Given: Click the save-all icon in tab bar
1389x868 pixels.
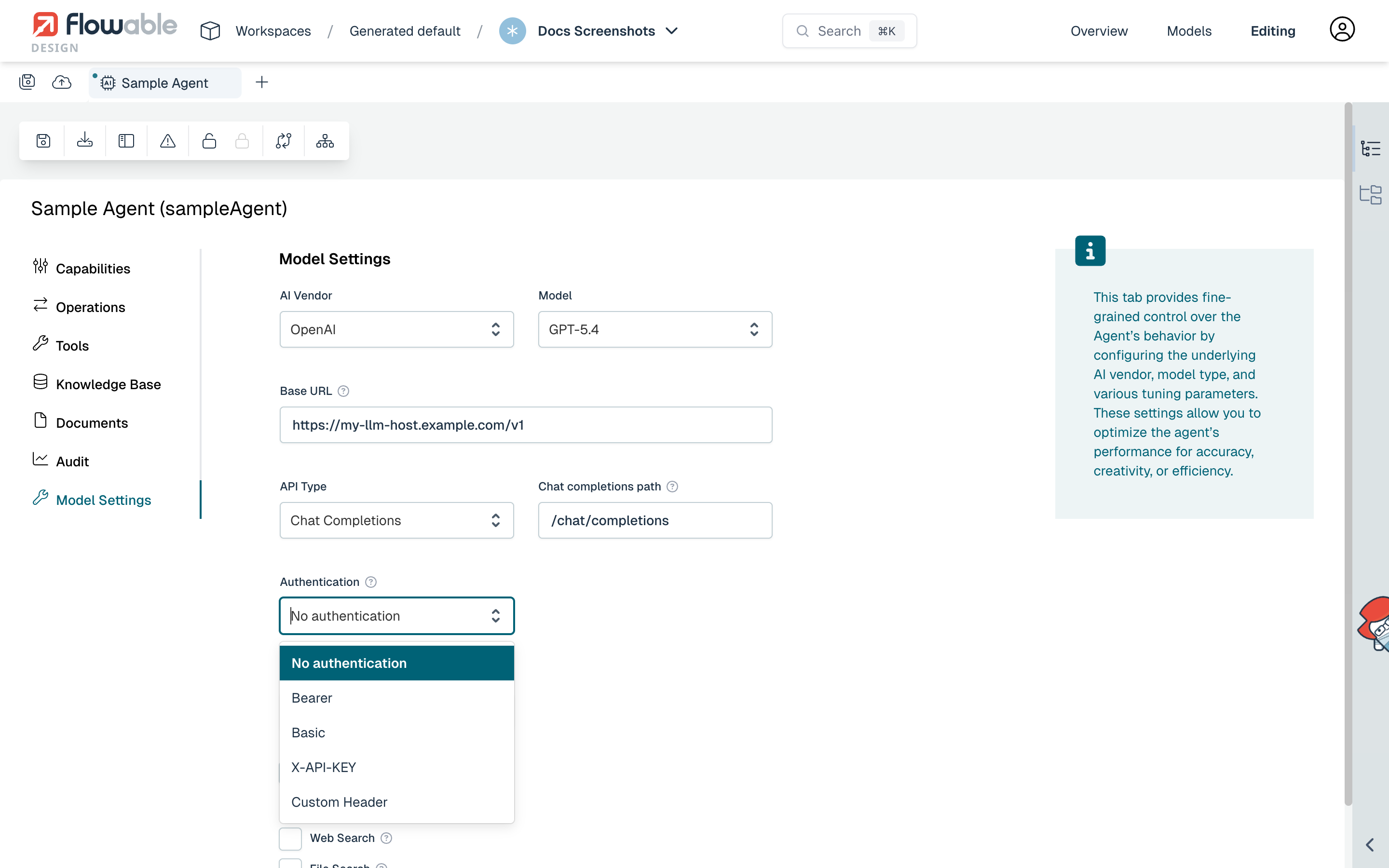Looking at the screenshot, I should coord(27,82).
